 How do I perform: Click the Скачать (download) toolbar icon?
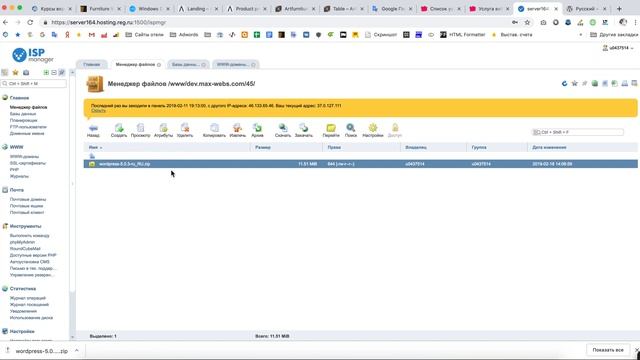click(x=282, y=130)
